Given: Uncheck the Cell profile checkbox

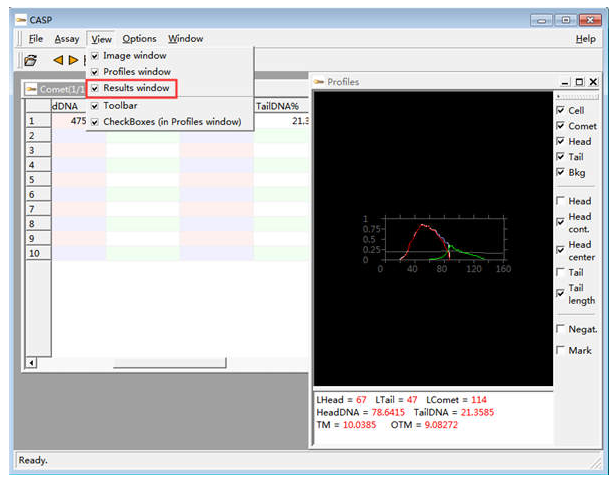Looking at the screenshot, I should pos(560,110).
